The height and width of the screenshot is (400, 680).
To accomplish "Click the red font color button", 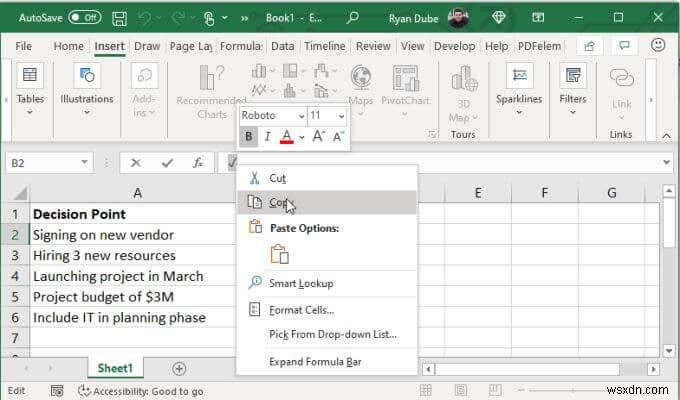I will coord(287,137).
